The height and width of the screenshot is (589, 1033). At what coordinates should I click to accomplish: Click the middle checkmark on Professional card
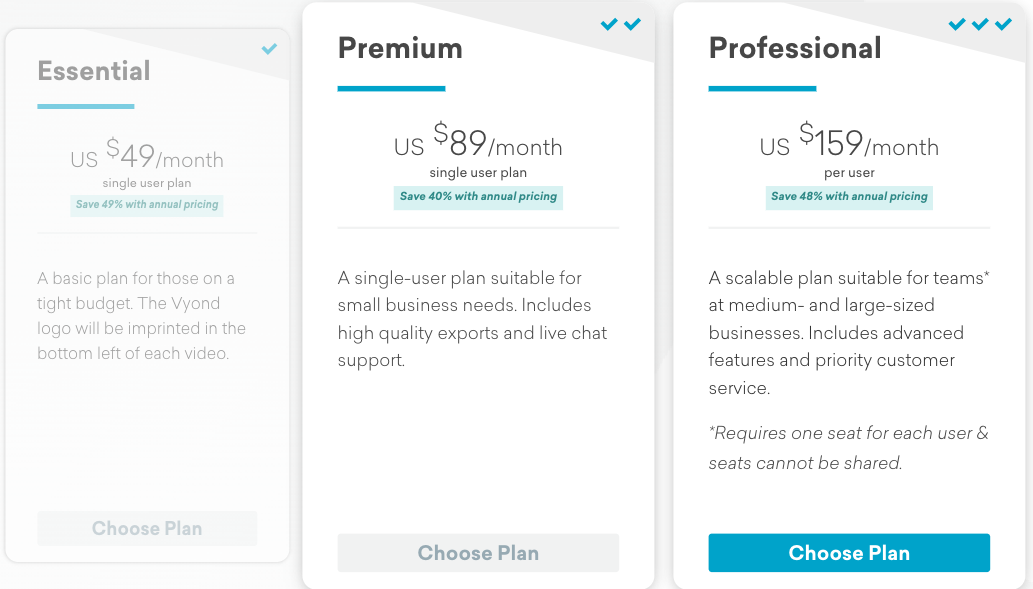pyautogui.click(x=980, y=24)
